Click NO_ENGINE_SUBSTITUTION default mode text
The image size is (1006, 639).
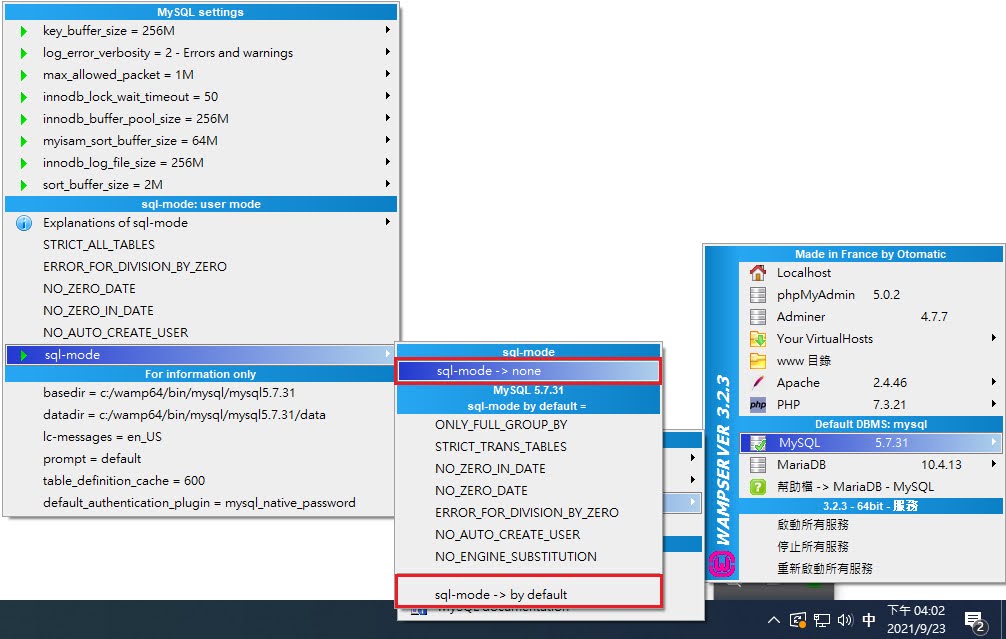pyautogui.click(x=516, y=557)
